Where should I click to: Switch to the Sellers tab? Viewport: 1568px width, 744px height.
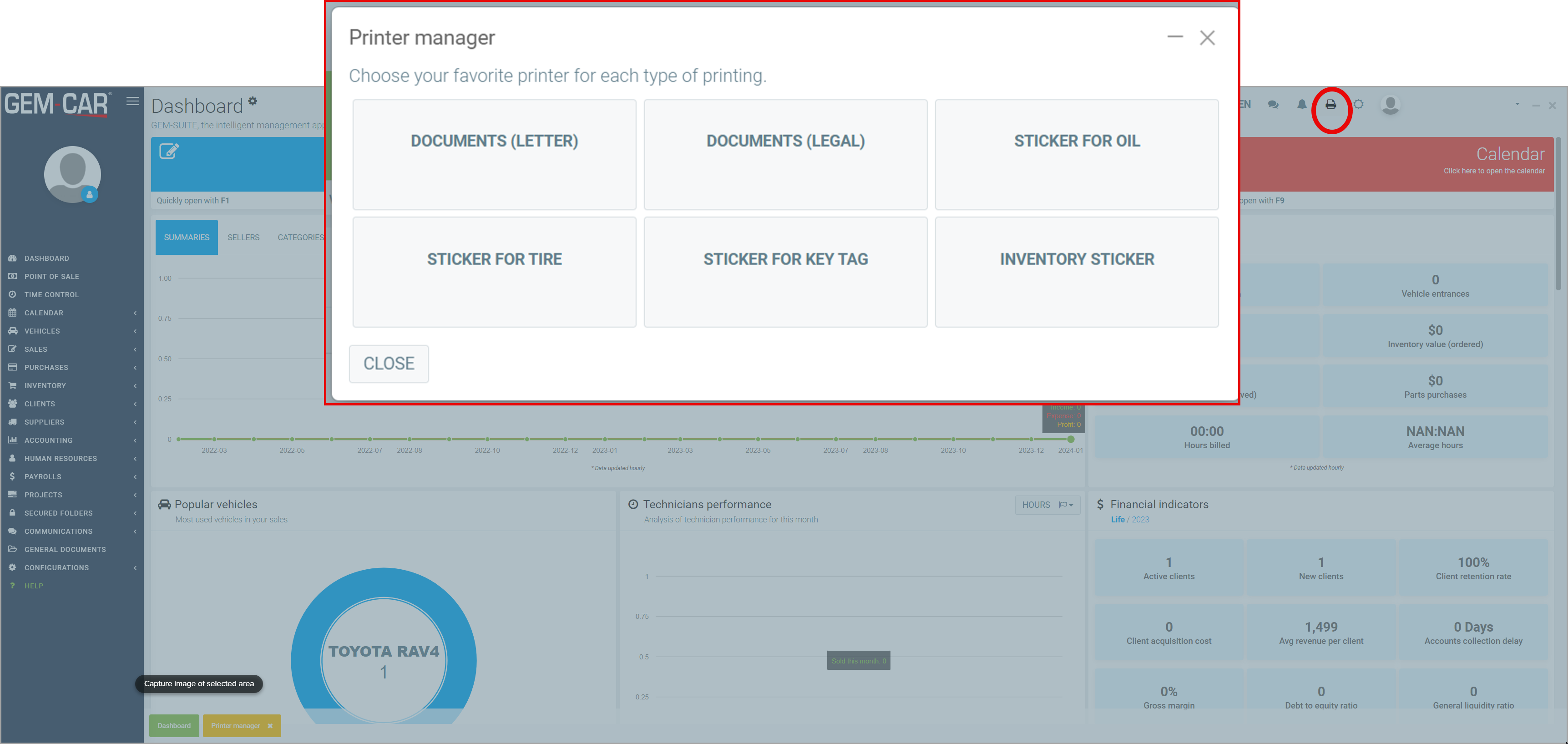click(x=243, y=238)
